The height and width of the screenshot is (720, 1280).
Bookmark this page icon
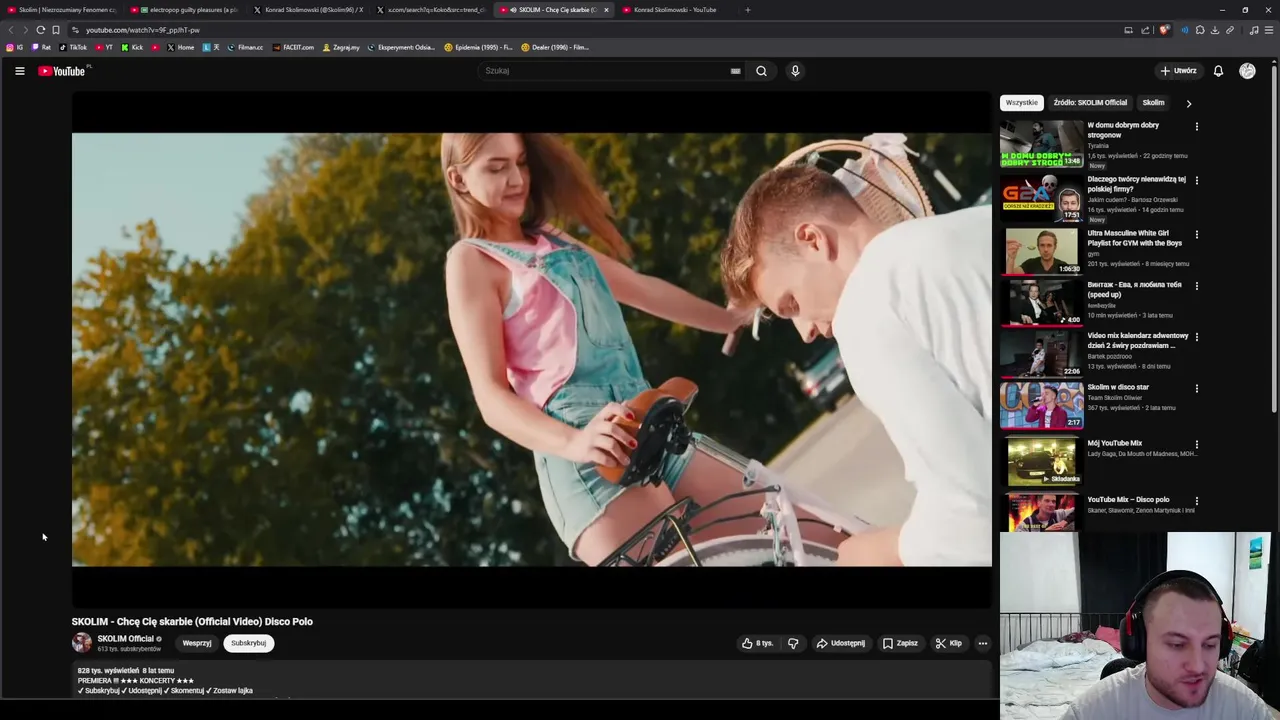click(56, 30)
